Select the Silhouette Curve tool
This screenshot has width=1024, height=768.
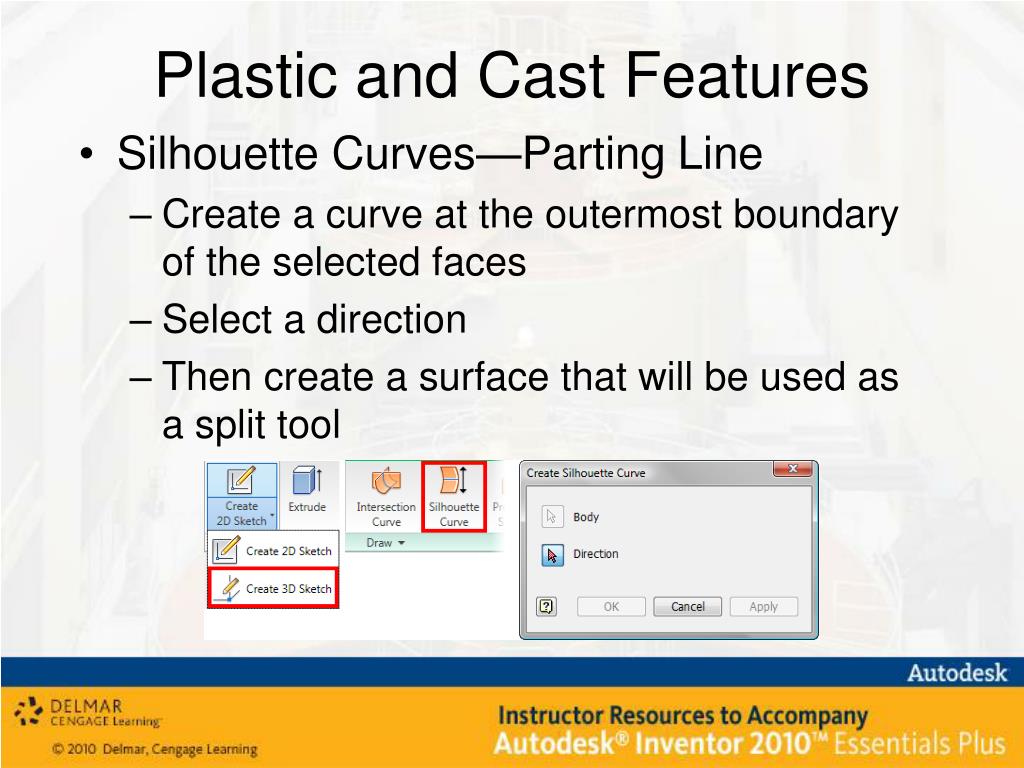[x=454, y=497]
